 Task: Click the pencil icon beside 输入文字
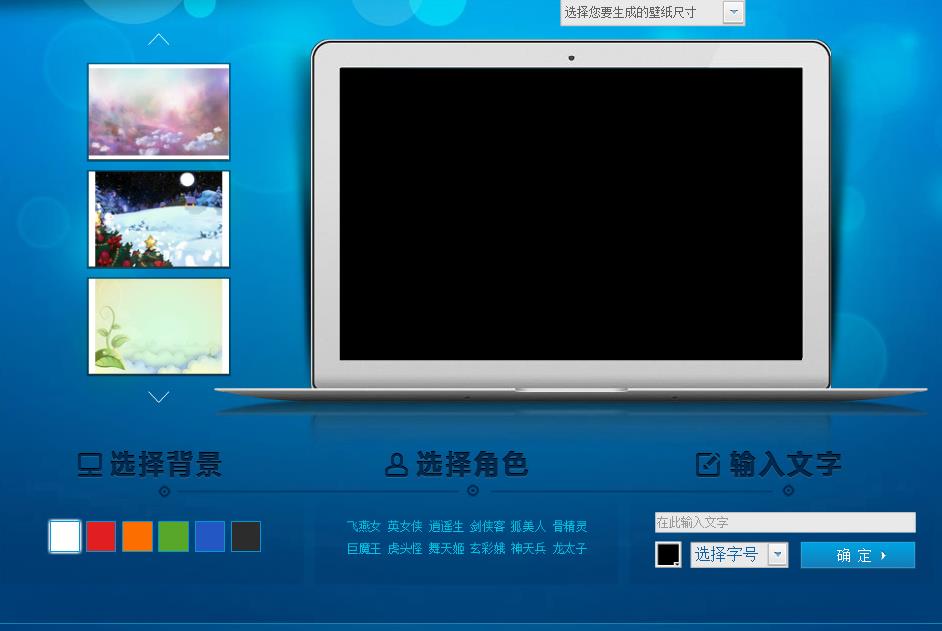[709, 464]
